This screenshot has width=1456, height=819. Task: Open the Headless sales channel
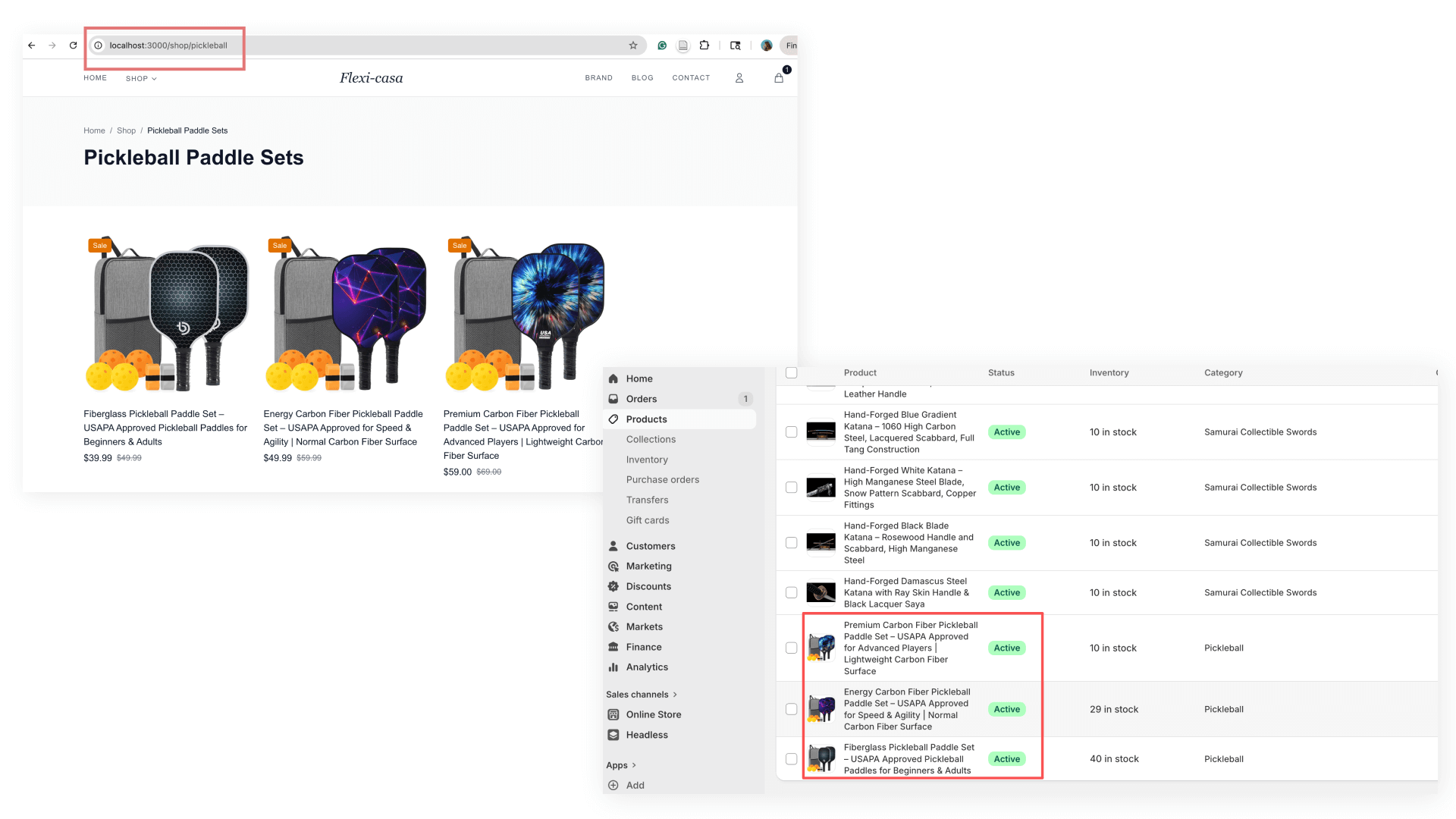point(647,734)
